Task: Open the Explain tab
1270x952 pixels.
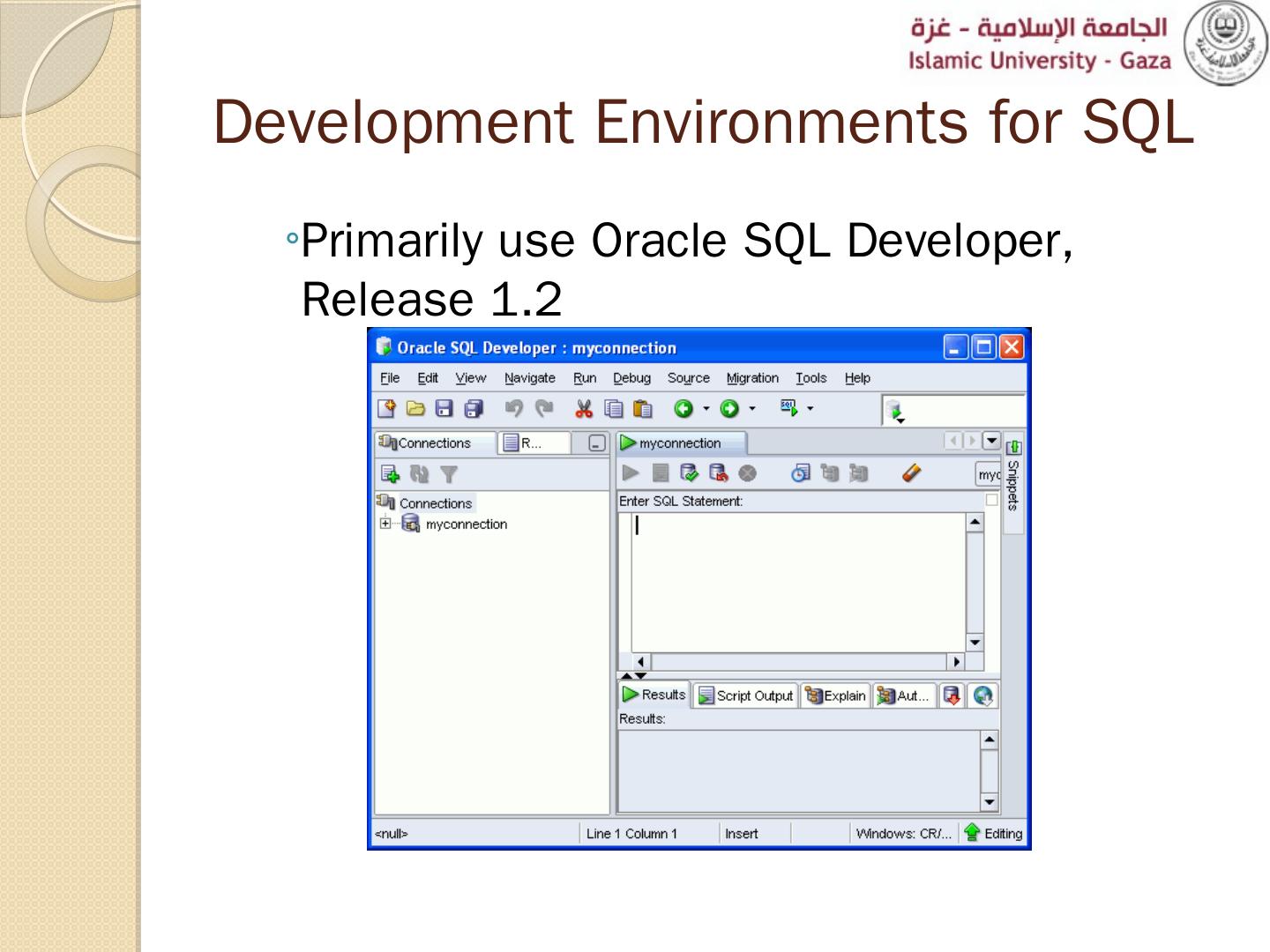Action: pos(835,695)
